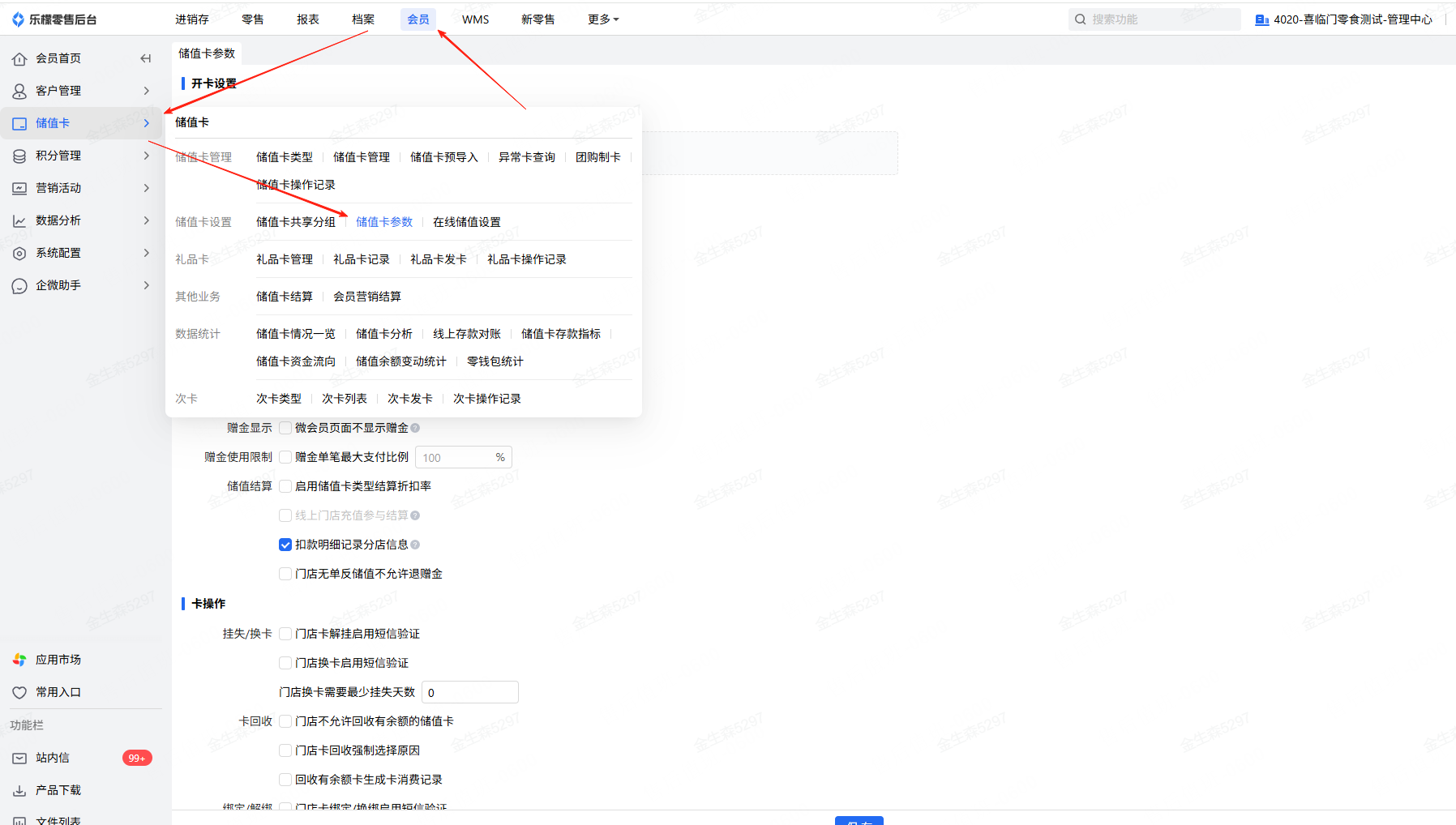Open 次卡操作记录 link
This screenshot has width=1456, height=825.
(x=487, y=399)
